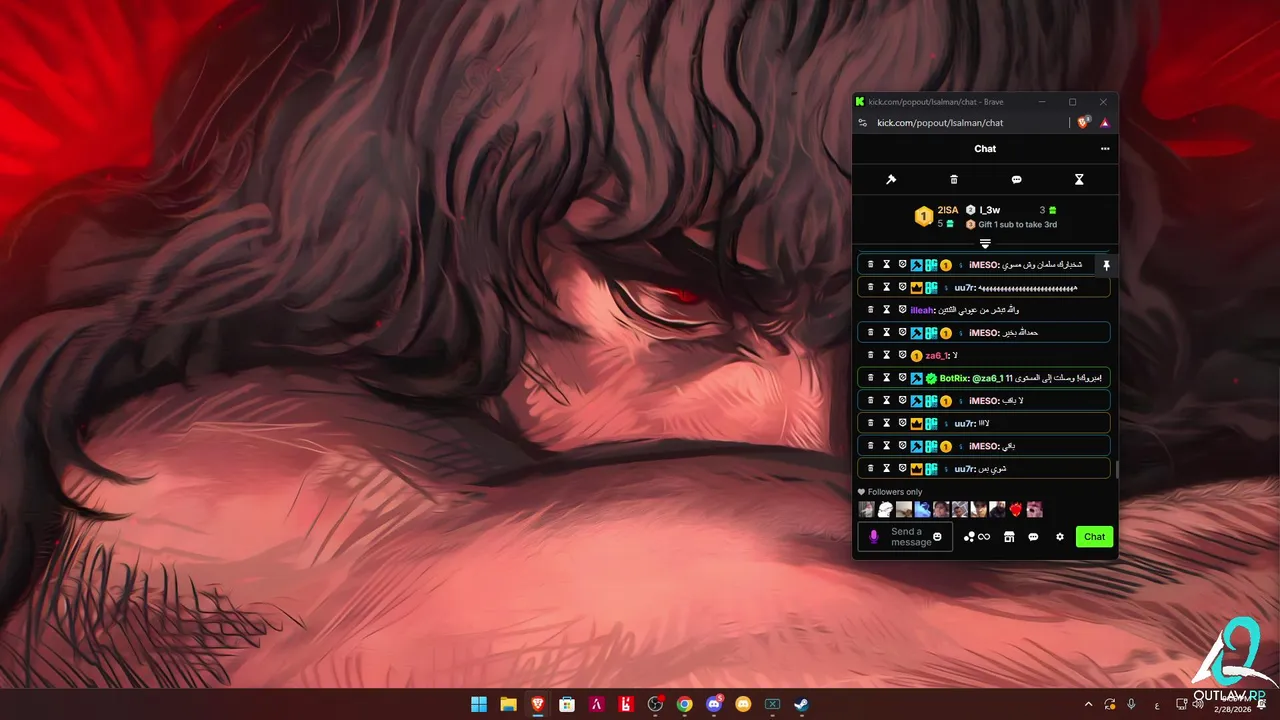Open File Explorer from the taskbar
This screenshot has height=720, width=1280.
tap(508, 704)
